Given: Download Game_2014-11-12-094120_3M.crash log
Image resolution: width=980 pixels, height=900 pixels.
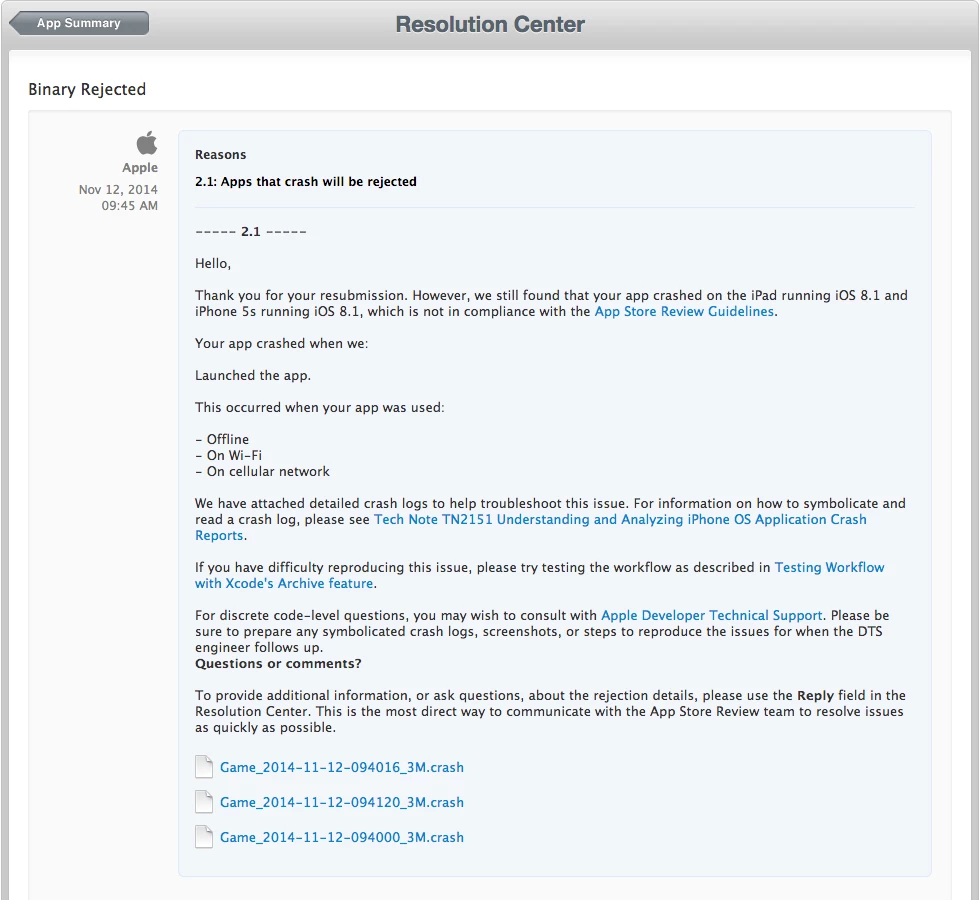Looking at the screenshot, I should [x=342, y=802].
